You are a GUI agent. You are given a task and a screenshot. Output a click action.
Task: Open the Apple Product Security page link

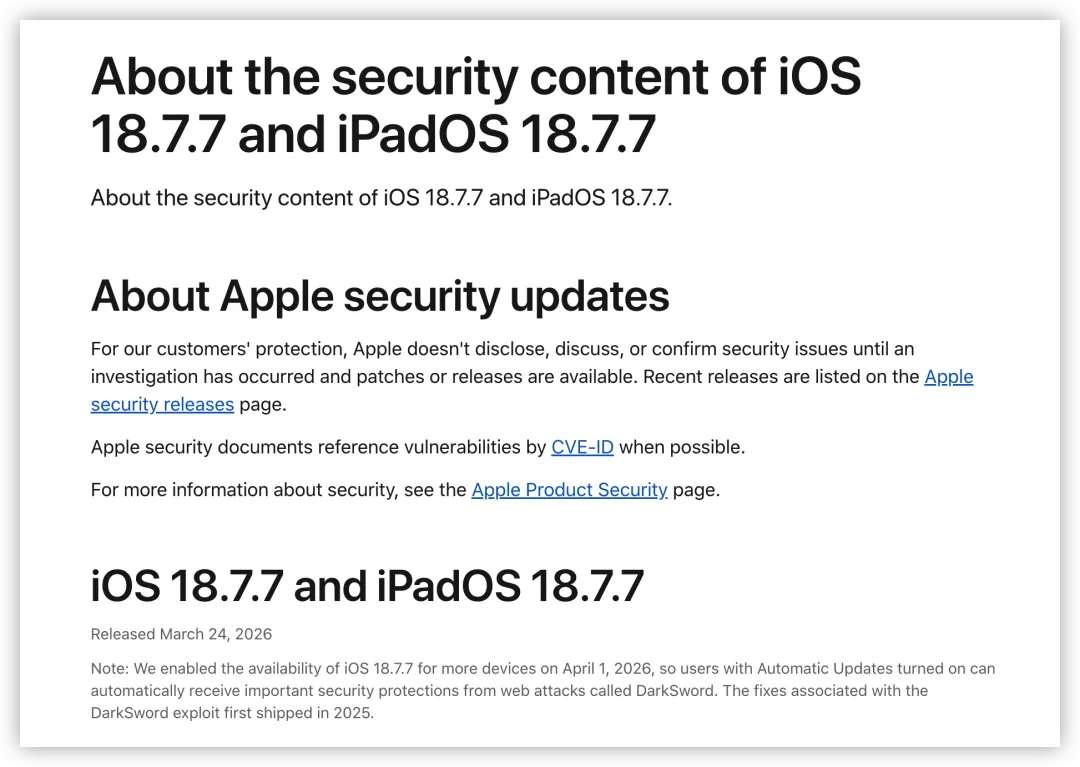569,490
